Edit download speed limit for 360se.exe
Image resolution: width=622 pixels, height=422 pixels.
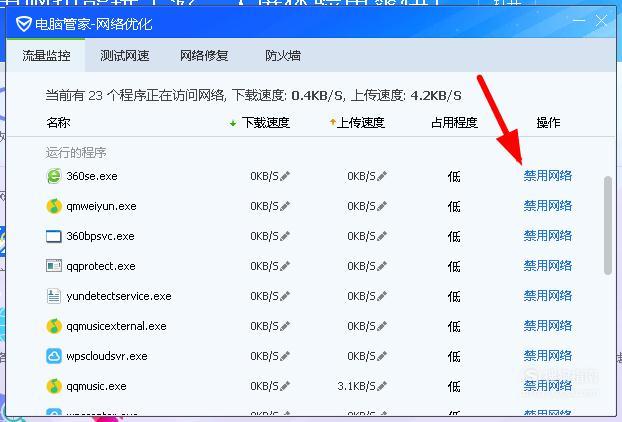coord(285,176)
